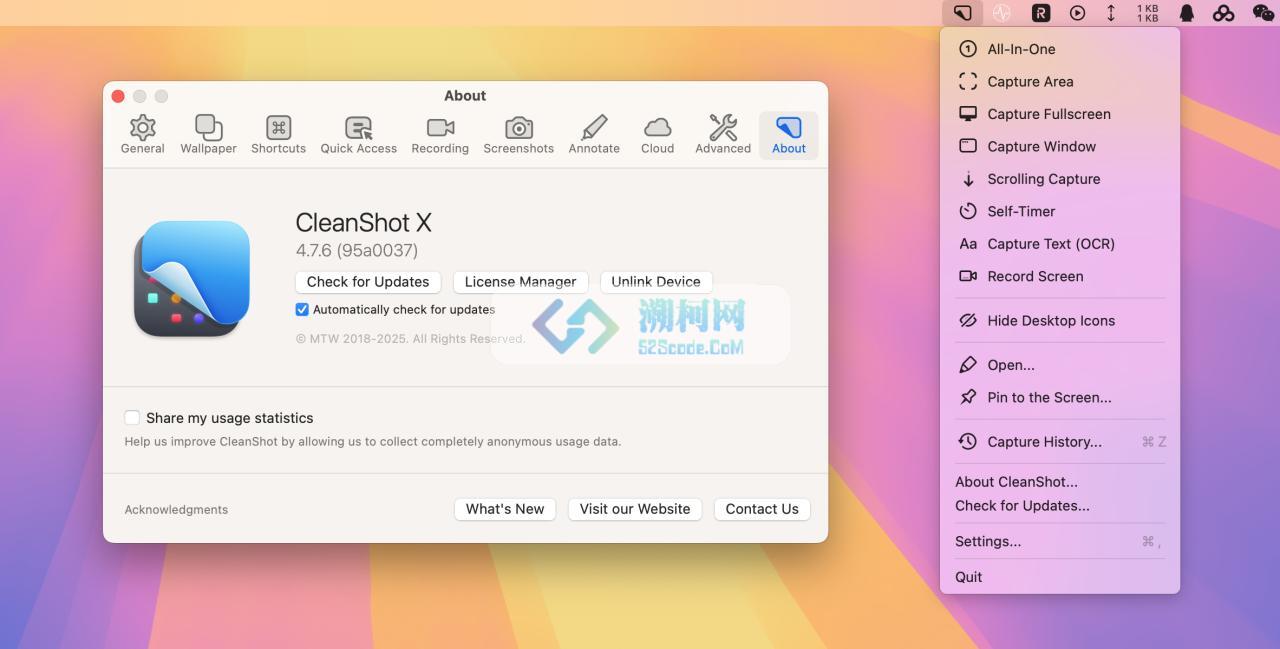Choose Hide Desktop Icons menu item
The image size is (1280, 649).
1060,321
